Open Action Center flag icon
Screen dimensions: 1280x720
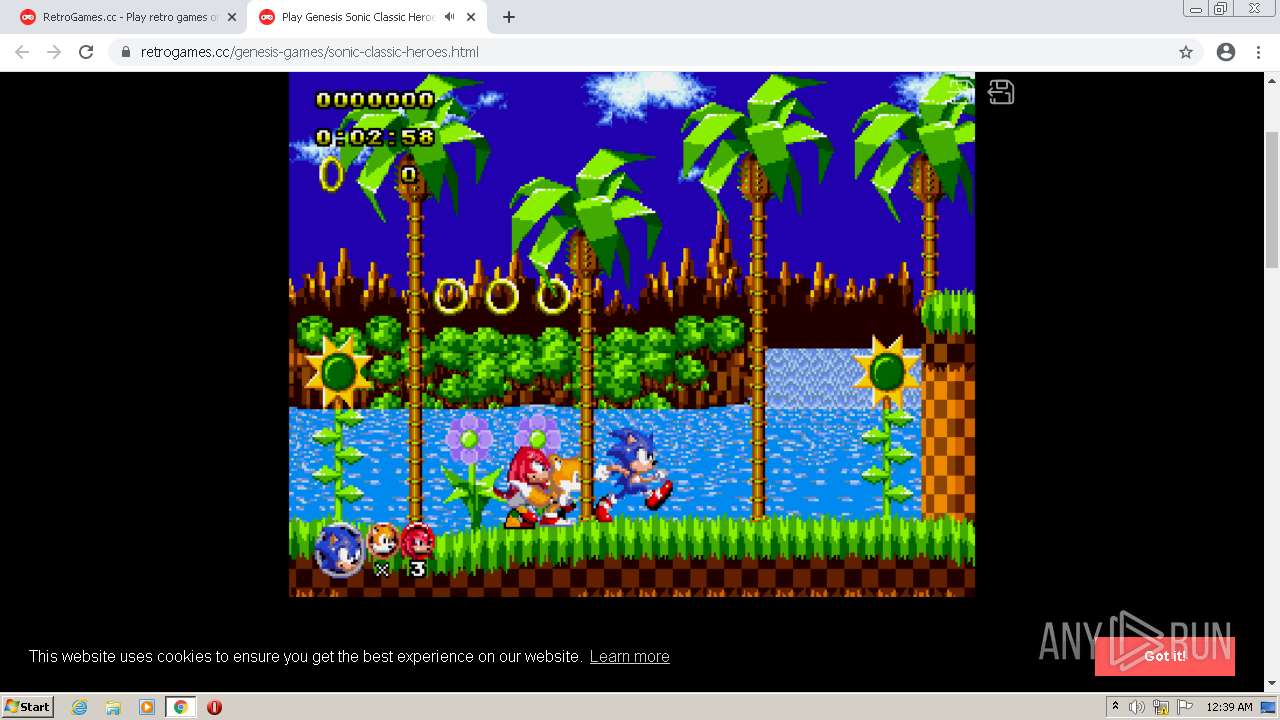coord(1185,707)
